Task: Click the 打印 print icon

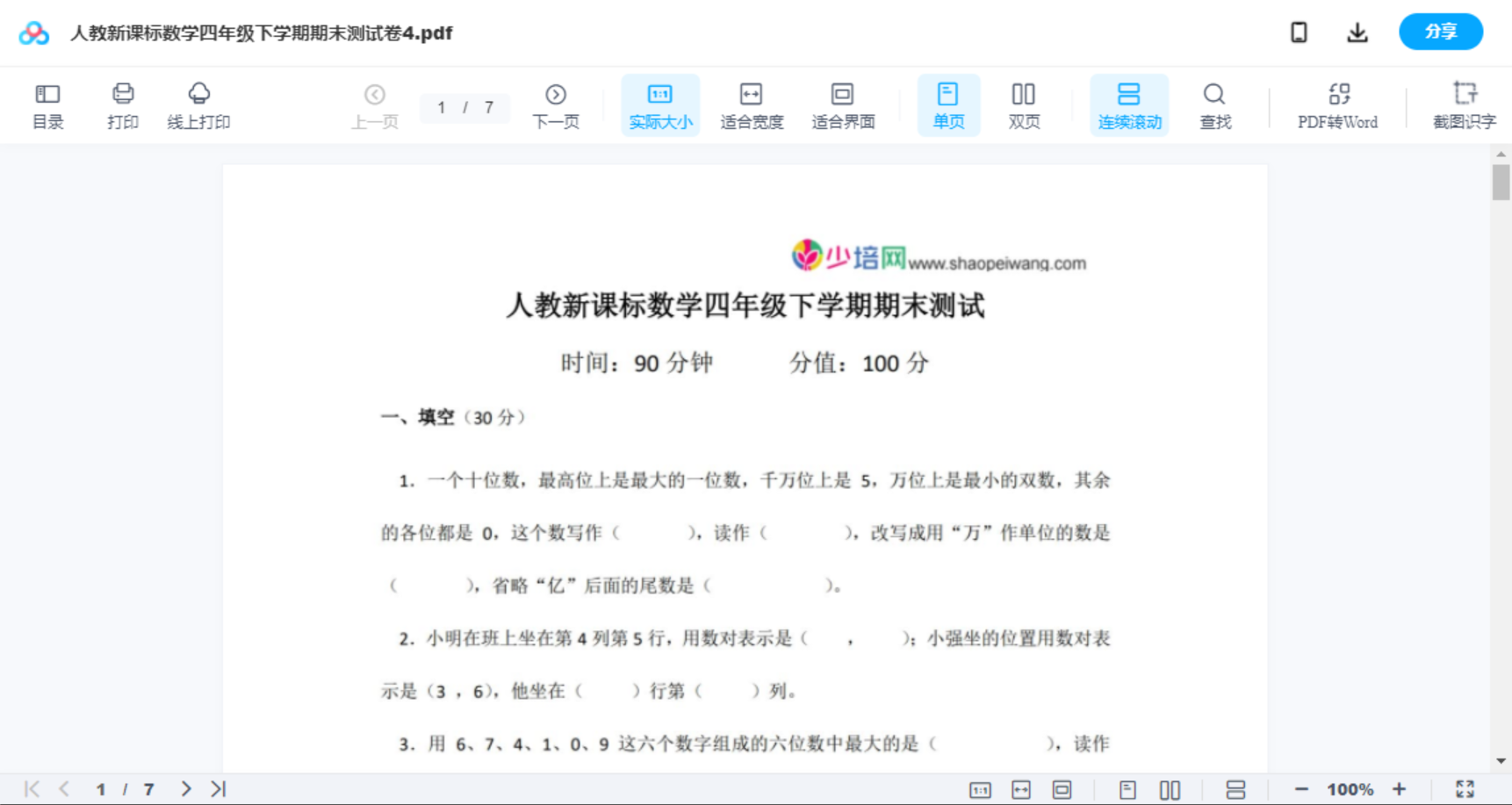Action: point(122,104)
